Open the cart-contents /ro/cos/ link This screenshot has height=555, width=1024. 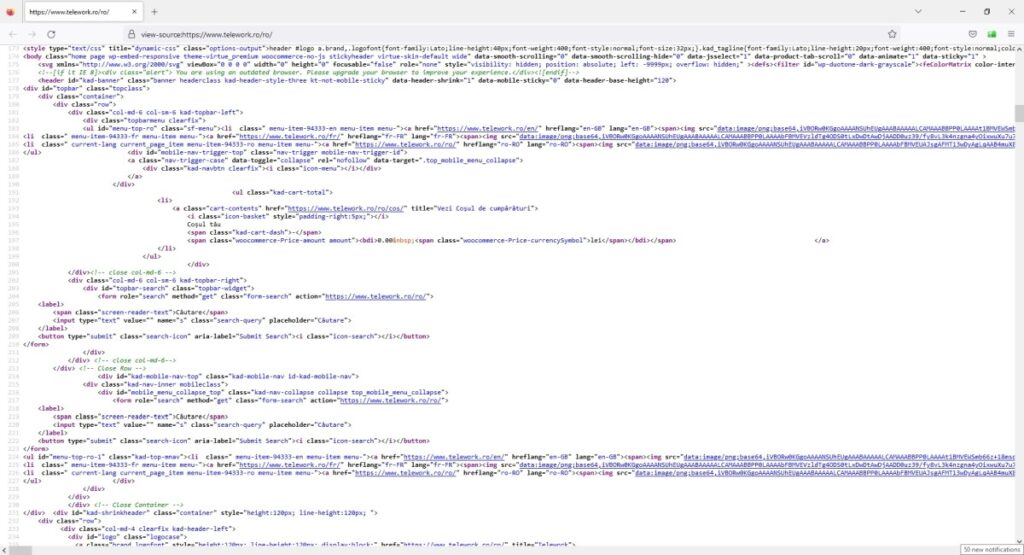click(x=347, y=208)
